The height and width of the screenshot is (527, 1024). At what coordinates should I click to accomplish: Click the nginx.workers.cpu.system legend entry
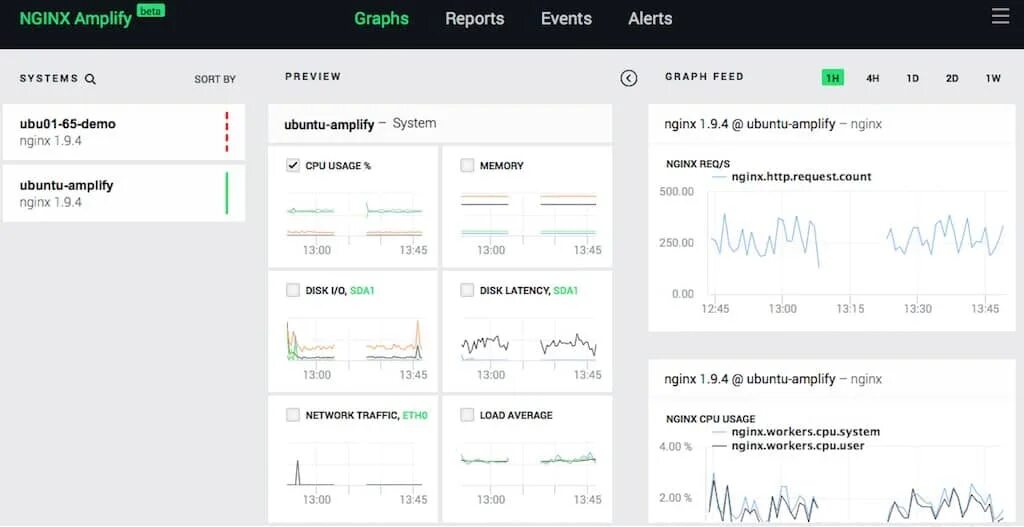tap(796, 432)
